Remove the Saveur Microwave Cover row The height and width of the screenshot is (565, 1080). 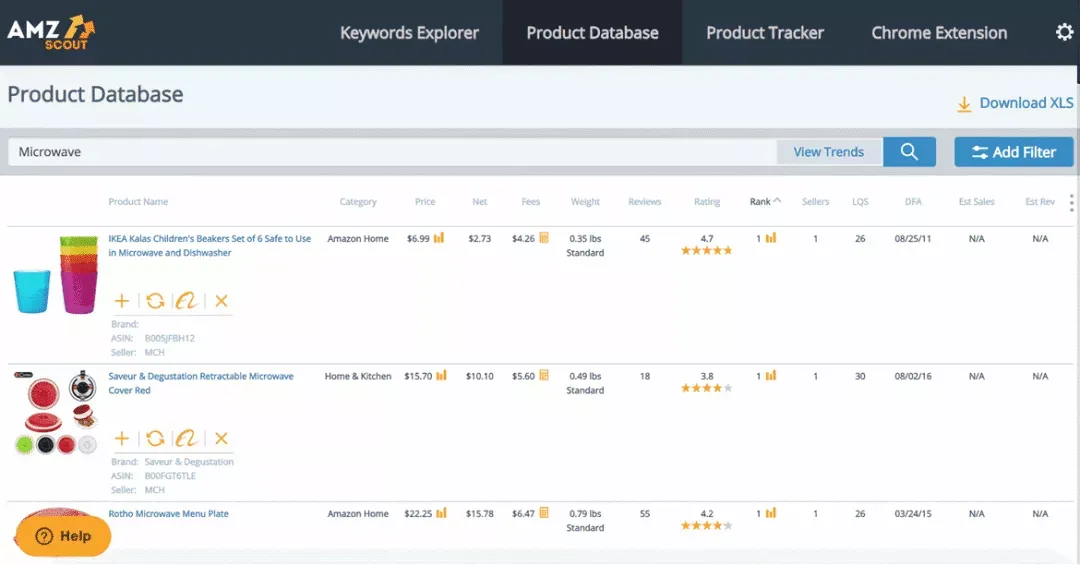tap(221, 438)
